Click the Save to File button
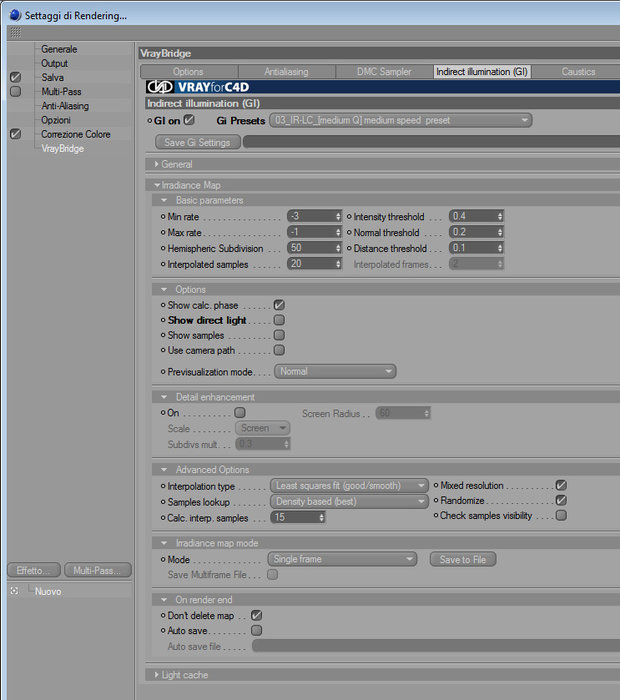Screen dimensions: 620x700 [x=463, y=559]
